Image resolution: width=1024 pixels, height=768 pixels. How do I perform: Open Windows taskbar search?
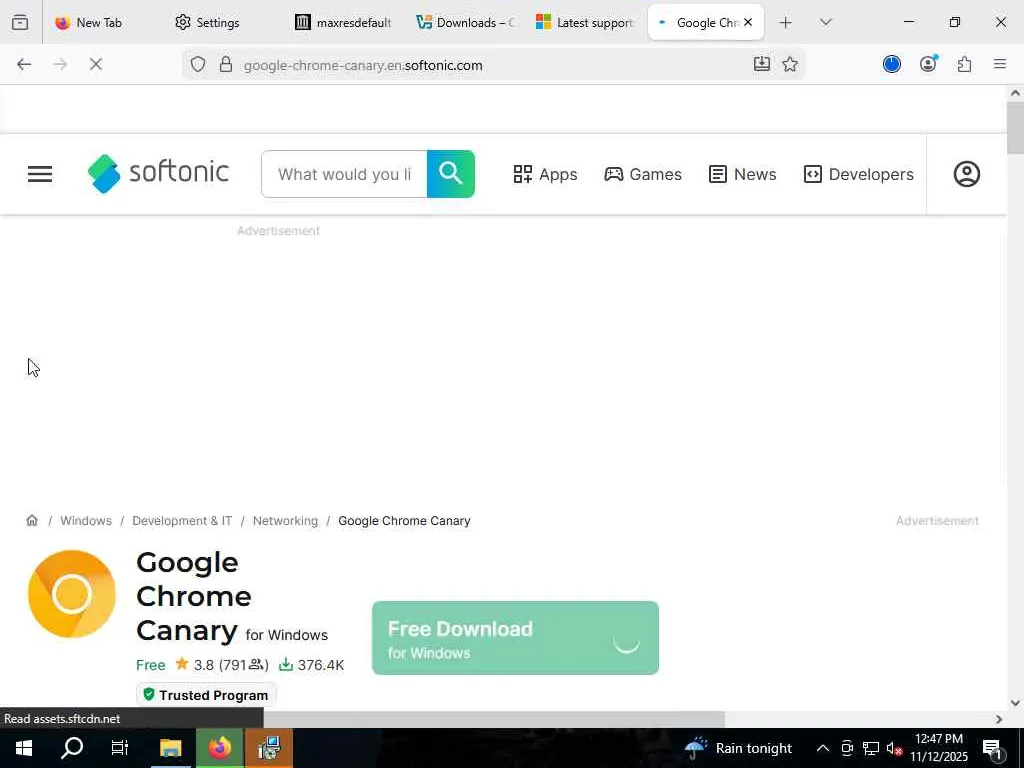pyautogui.click(x=72, y=748)
